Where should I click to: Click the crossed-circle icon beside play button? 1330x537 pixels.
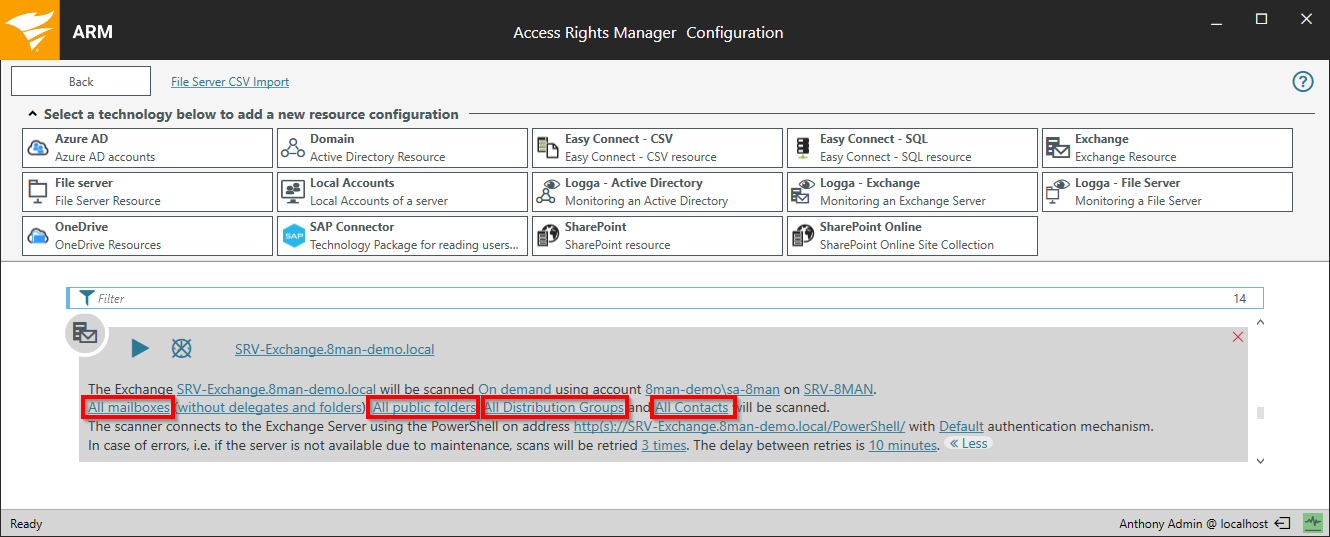point(181,348)
